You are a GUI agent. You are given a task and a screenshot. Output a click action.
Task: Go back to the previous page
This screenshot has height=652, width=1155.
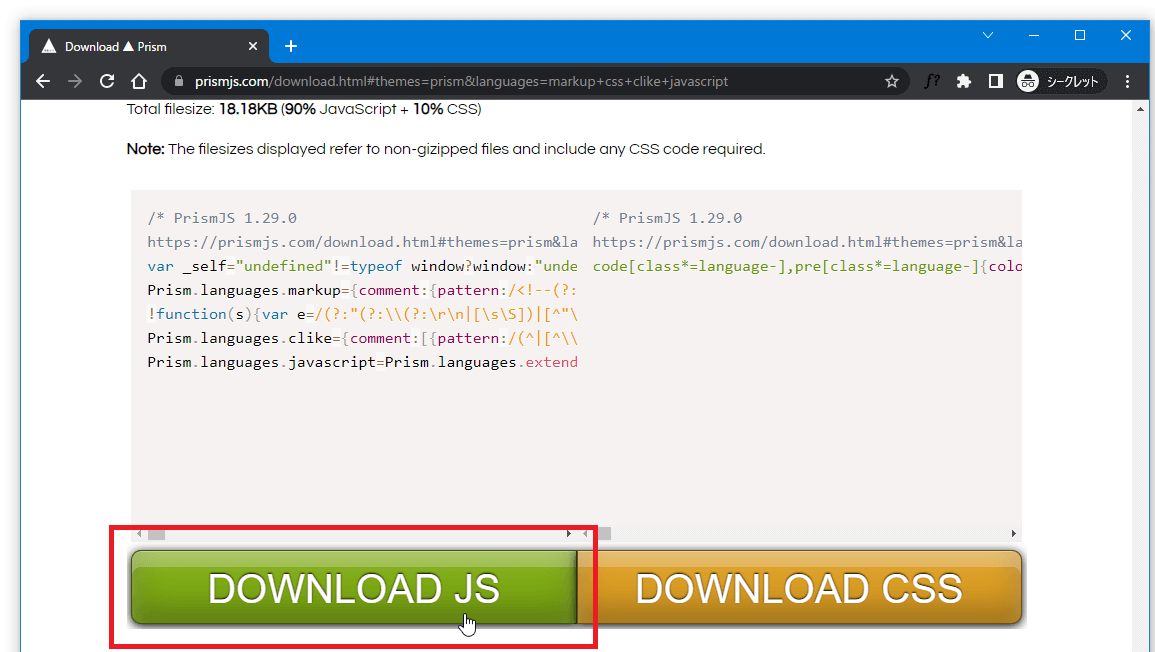click(43, 82)
